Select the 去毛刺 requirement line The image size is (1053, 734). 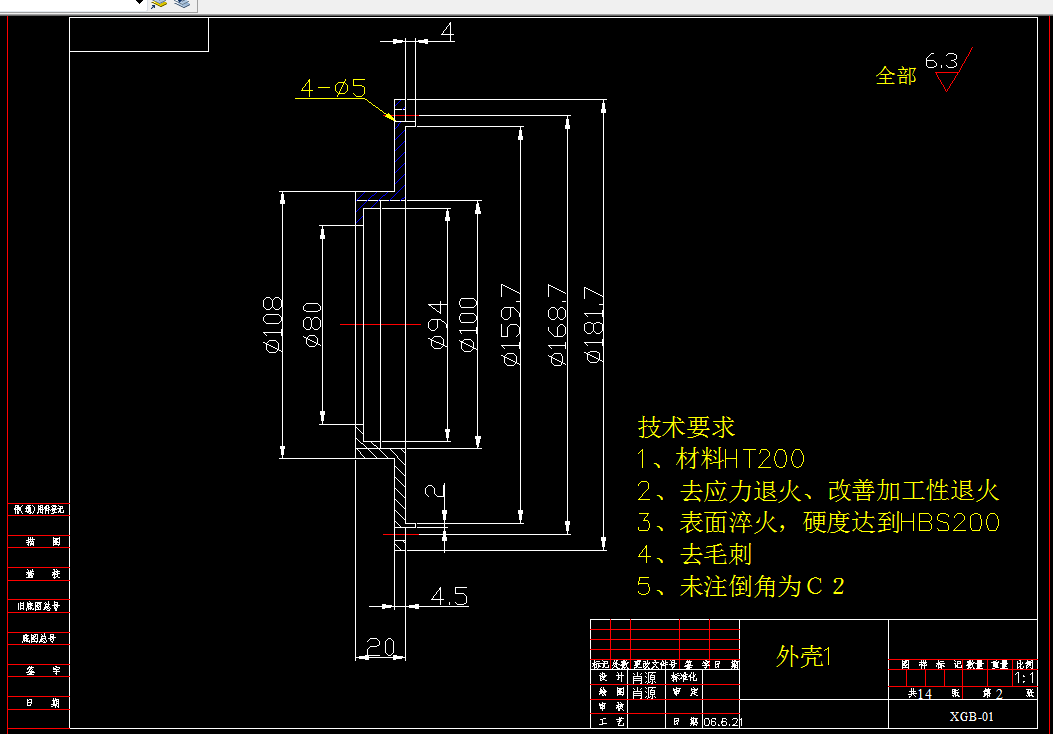pyautogui.click(x=694, y=555)
